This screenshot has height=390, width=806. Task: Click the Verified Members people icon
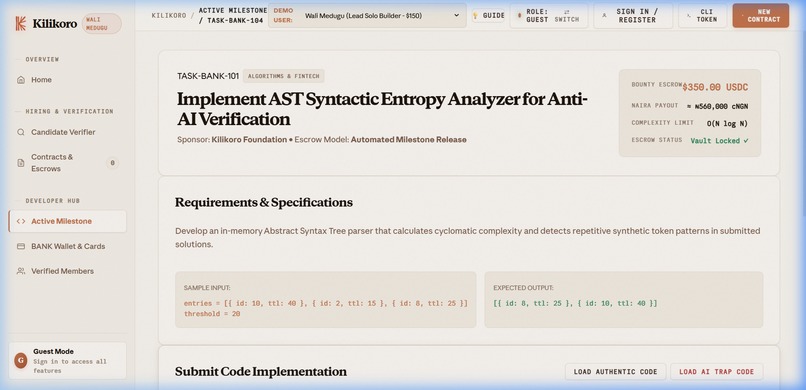click(x=21, y=271)
